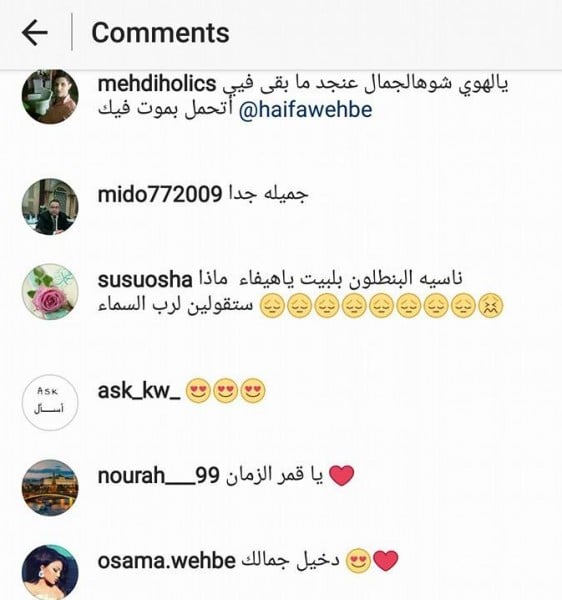Click the Comments header title
The image size is (562, 600).
tap(160, 33)
